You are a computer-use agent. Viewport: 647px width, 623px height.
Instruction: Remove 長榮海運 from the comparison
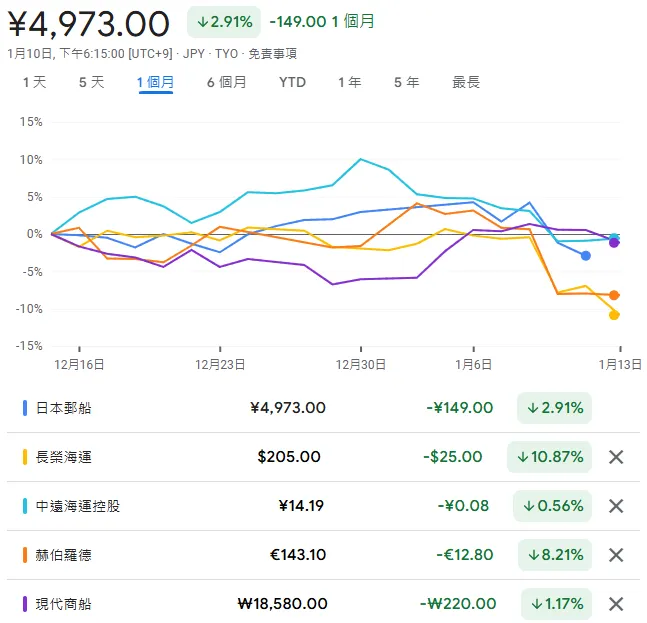click(x=616, y=457)
